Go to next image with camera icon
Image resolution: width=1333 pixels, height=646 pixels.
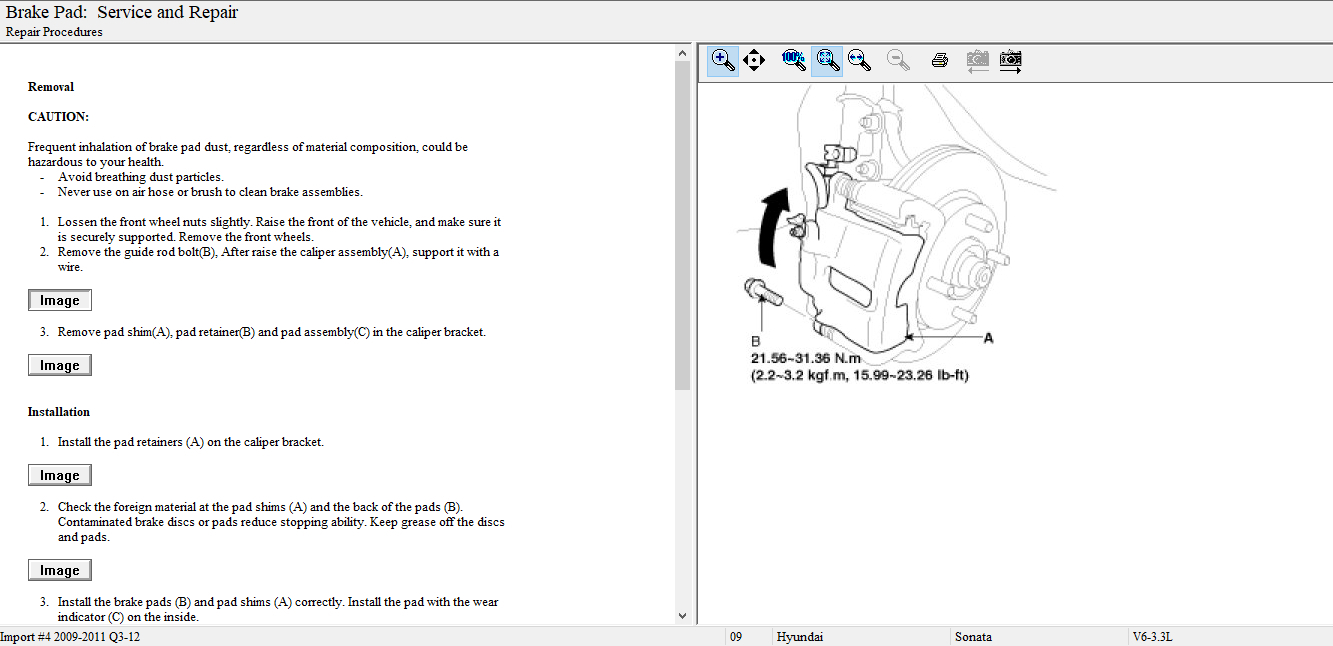coord(1011,60)
